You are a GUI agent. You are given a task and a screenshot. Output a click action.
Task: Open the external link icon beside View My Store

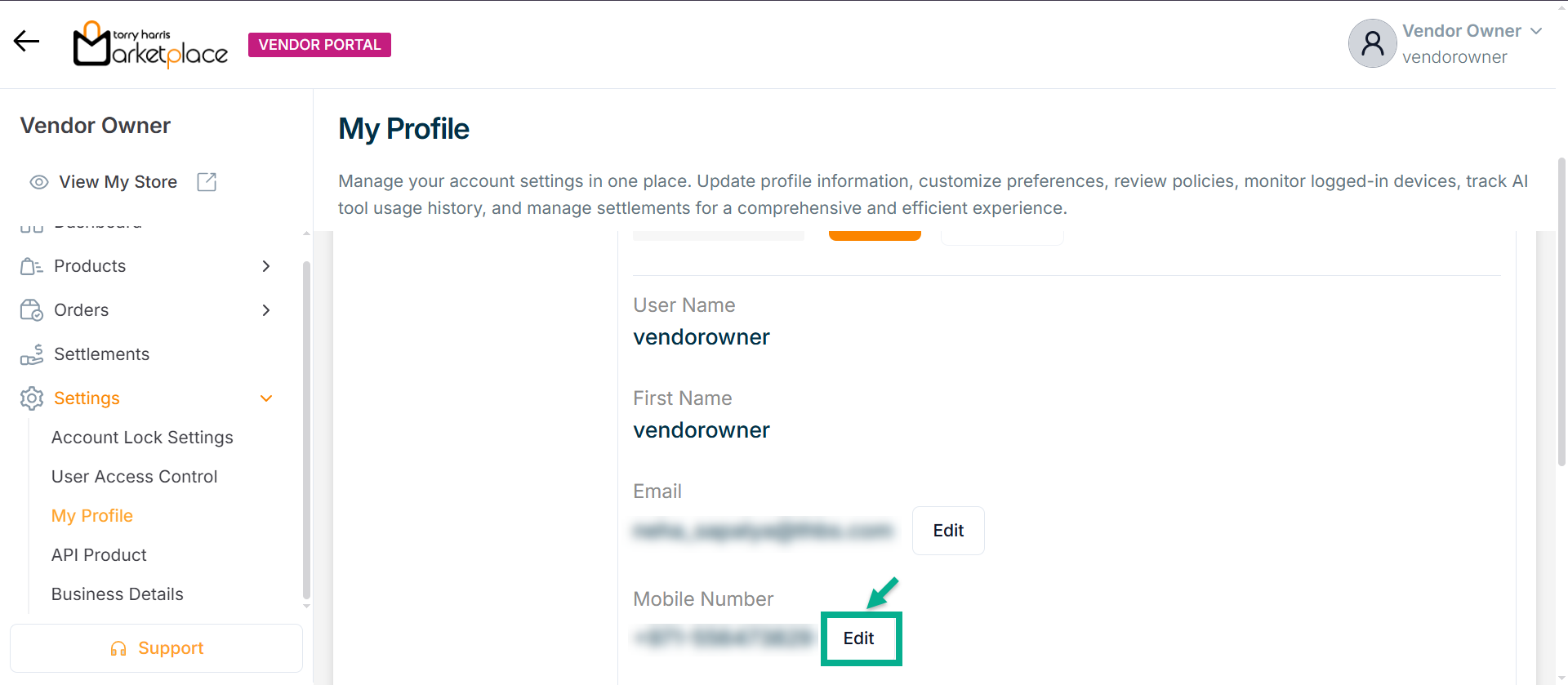click(207, 182)
